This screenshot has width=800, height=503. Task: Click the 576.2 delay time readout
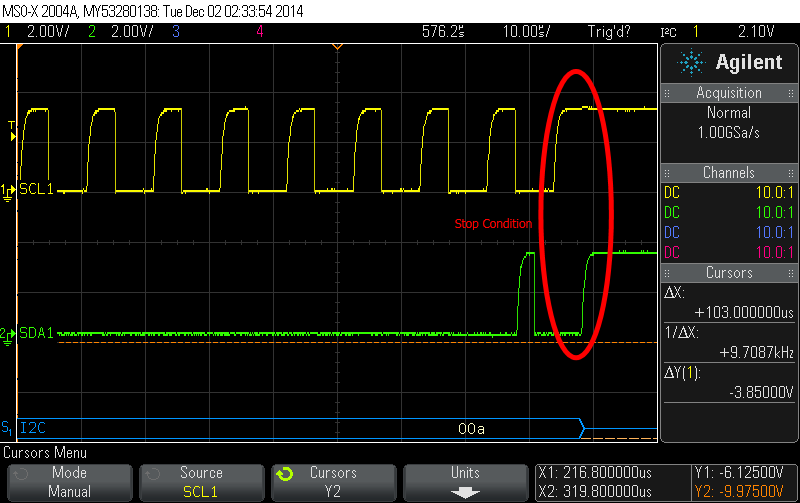coord(443,32)
